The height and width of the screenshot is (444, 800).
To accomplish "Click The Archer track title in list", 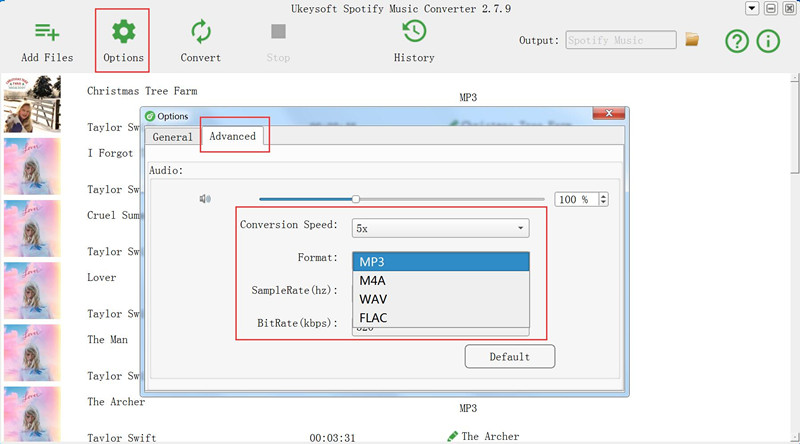I will [116, 402].
